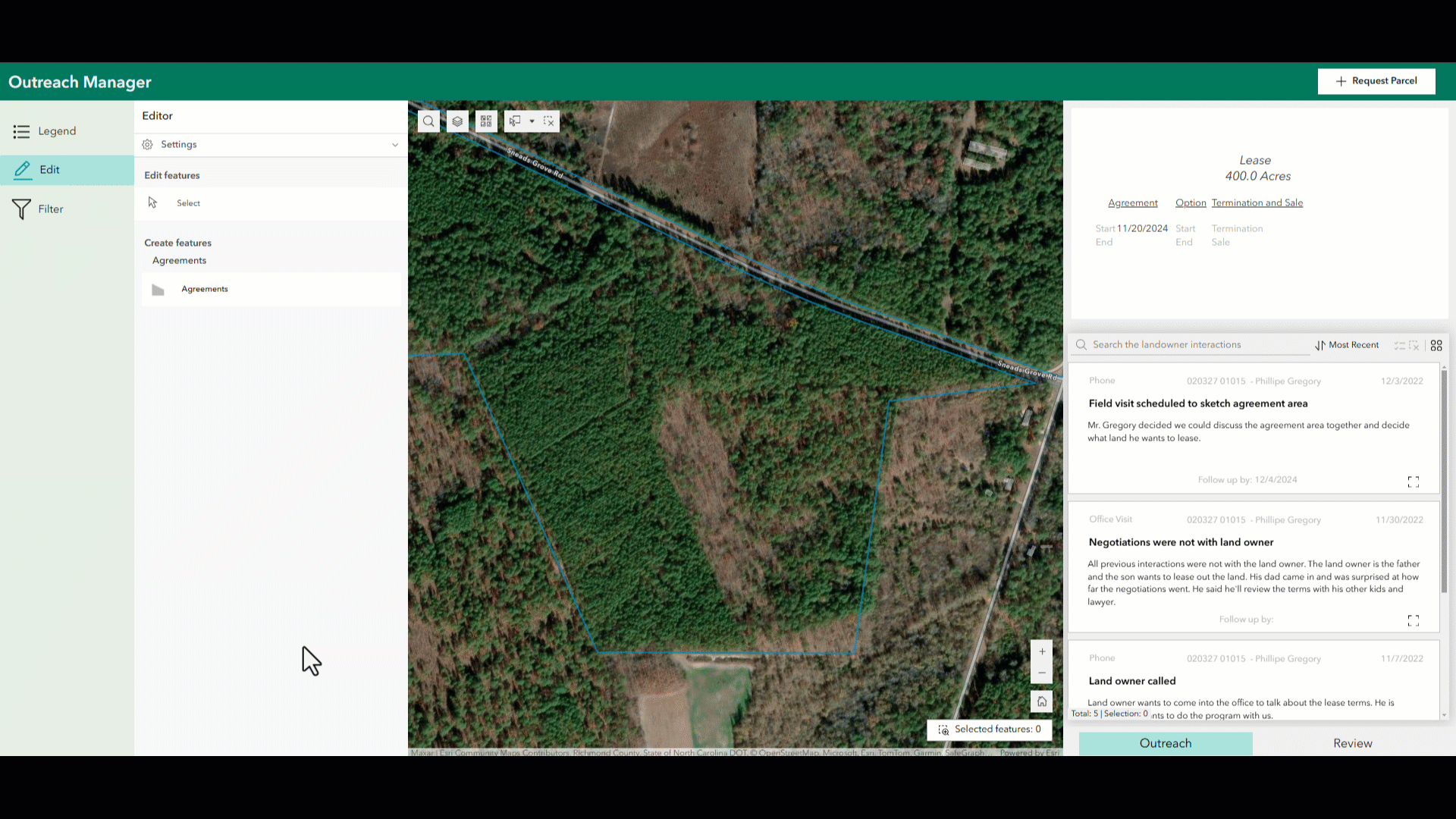Expand the Agreements tree item
Viewport: 1456px width, 819px height.
[178, 260]
